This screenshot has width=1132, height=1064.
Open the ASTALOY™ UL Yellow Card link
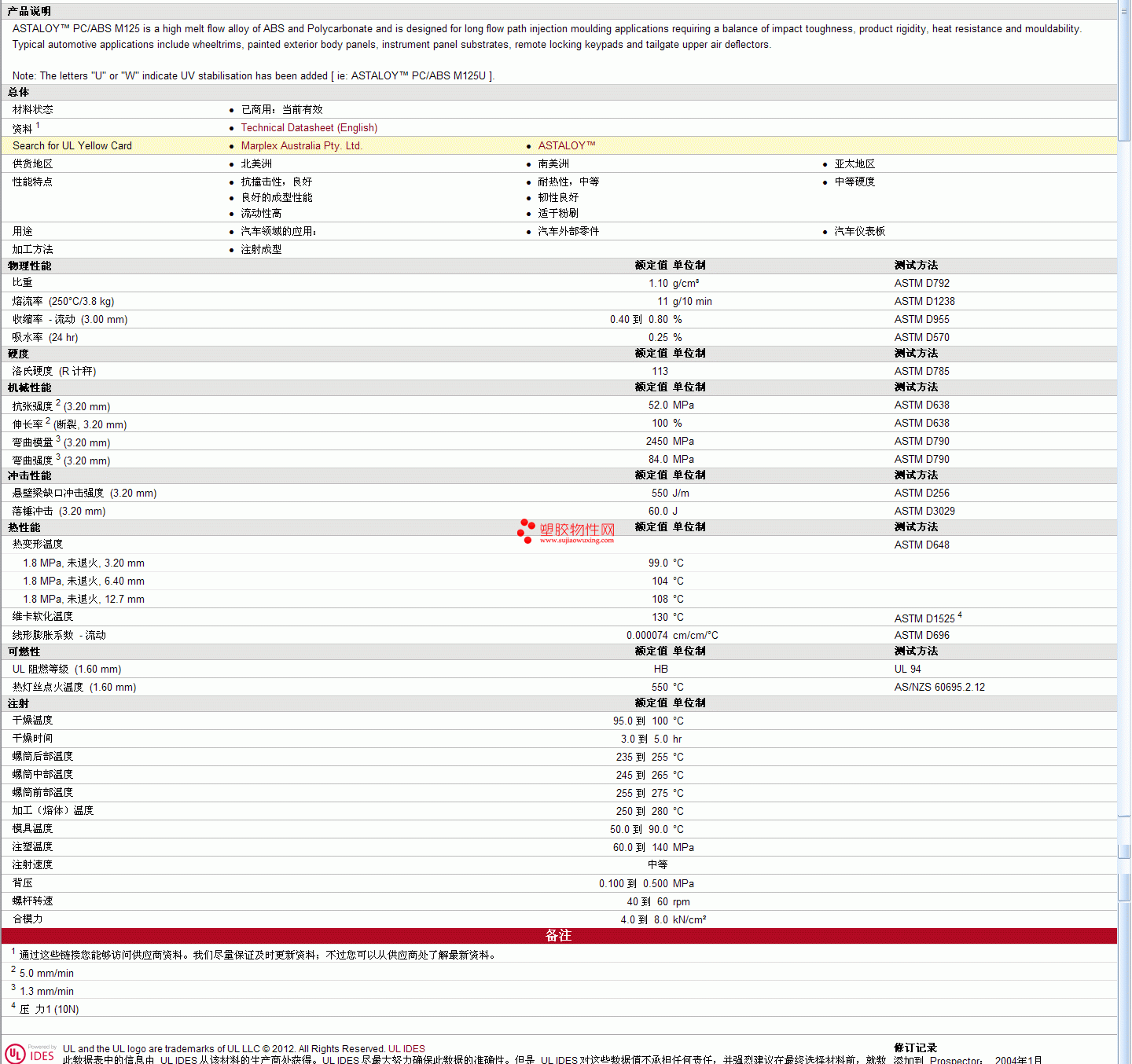tap(567, 145)
